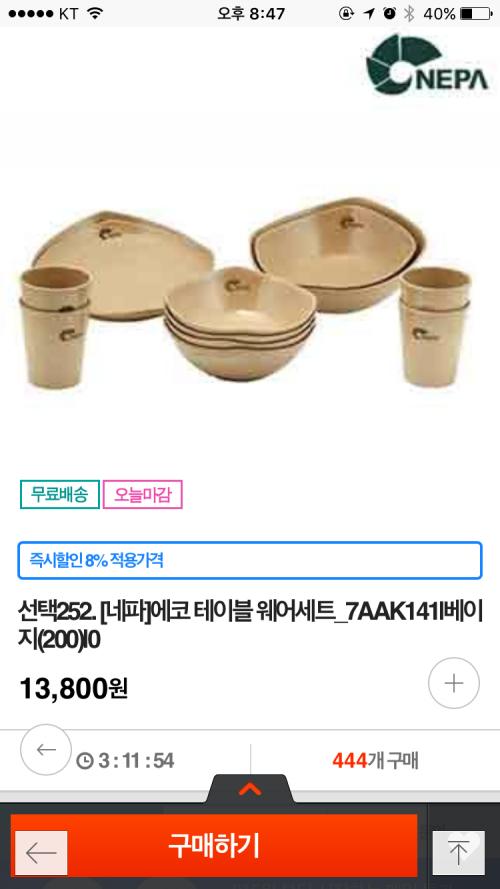Tap the Wi-Fi icon in the status bar
The image size is (500, 889).
click(95, 14)
